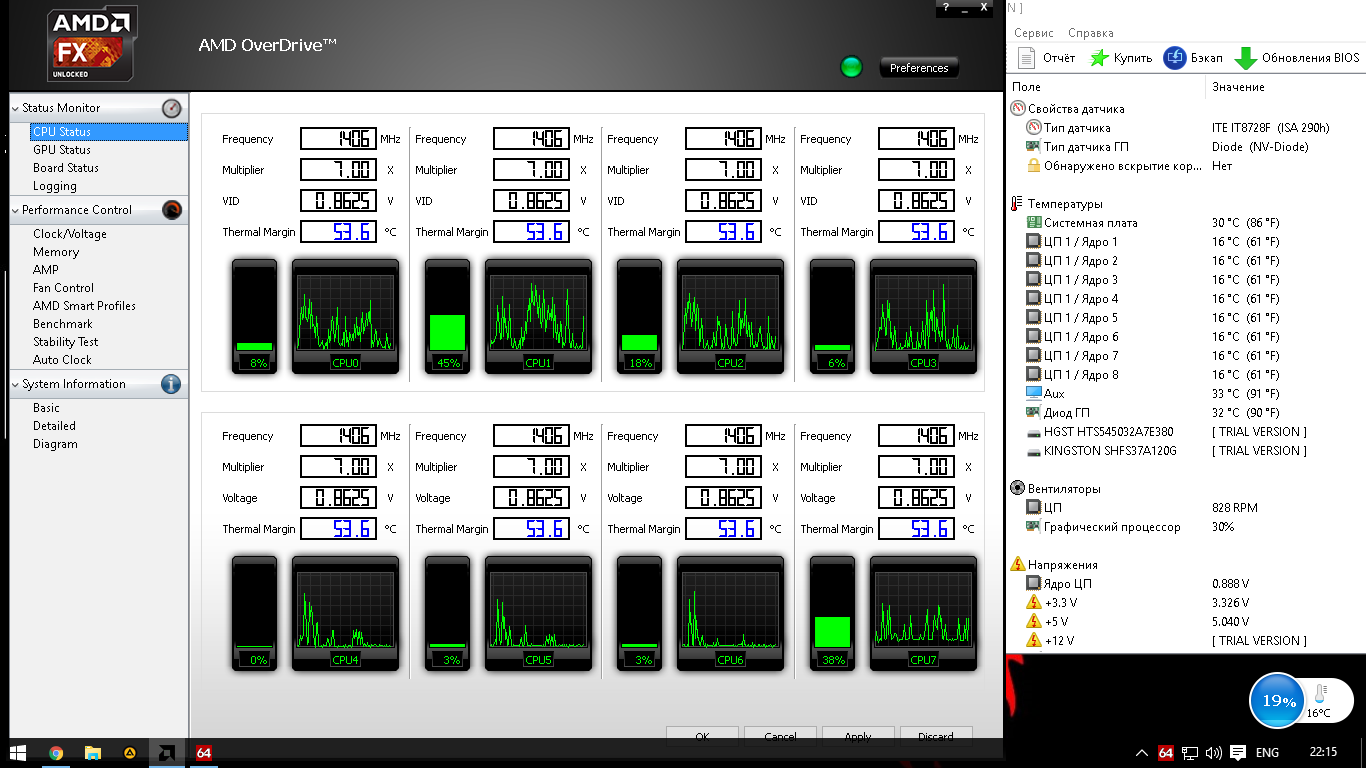This screenshot has height=768, width=1366.
Task: Open the volume control in the tray
Action: (1214, 753)
